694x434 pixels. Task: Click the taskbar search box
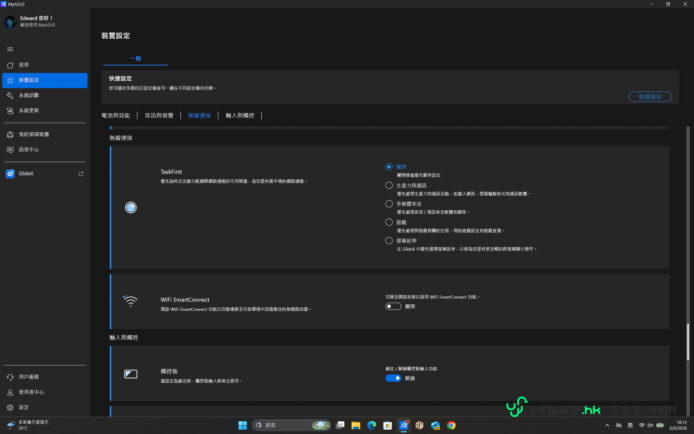point(291,425)
